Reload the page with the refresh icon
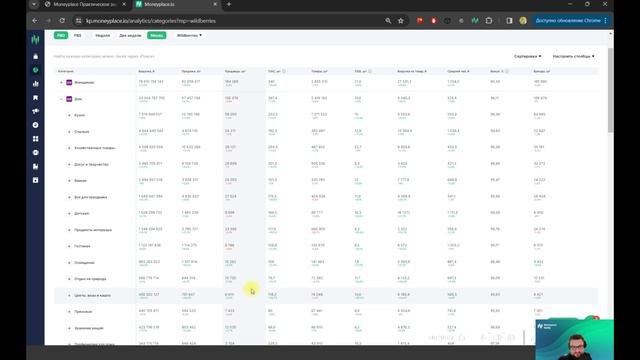The image size is (640, 360). pyautogui.click(x=62, y=20)
